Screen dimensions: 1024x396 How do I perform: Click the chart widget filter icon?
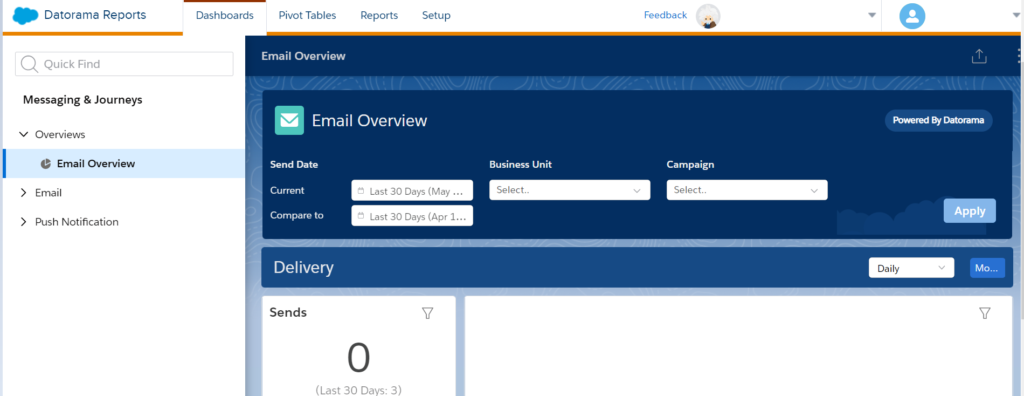tap(985, 314)
